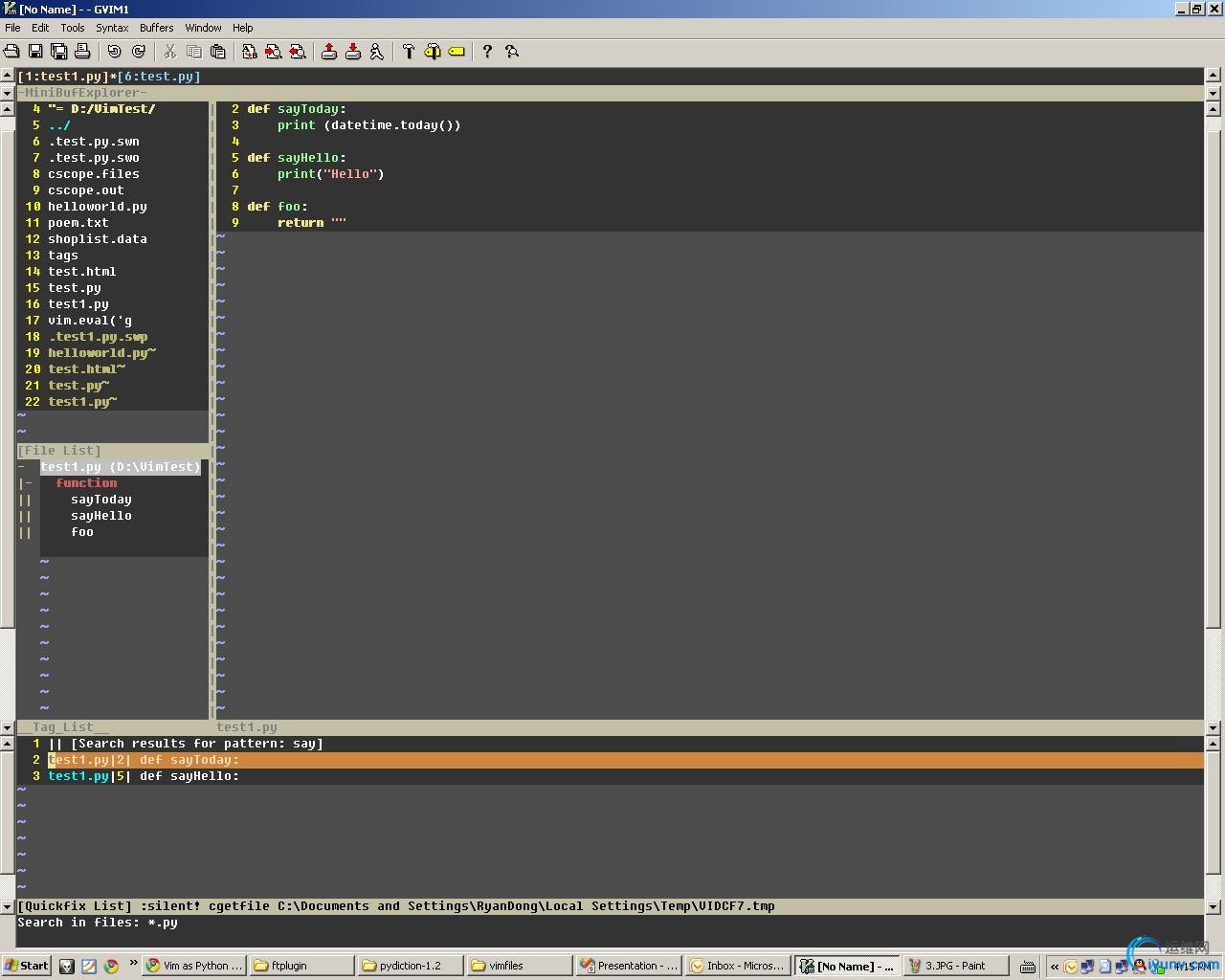The height and width of the screenshot is (980, 1225).
Task: Open the Buffers menu
Action: pos(156,28)
